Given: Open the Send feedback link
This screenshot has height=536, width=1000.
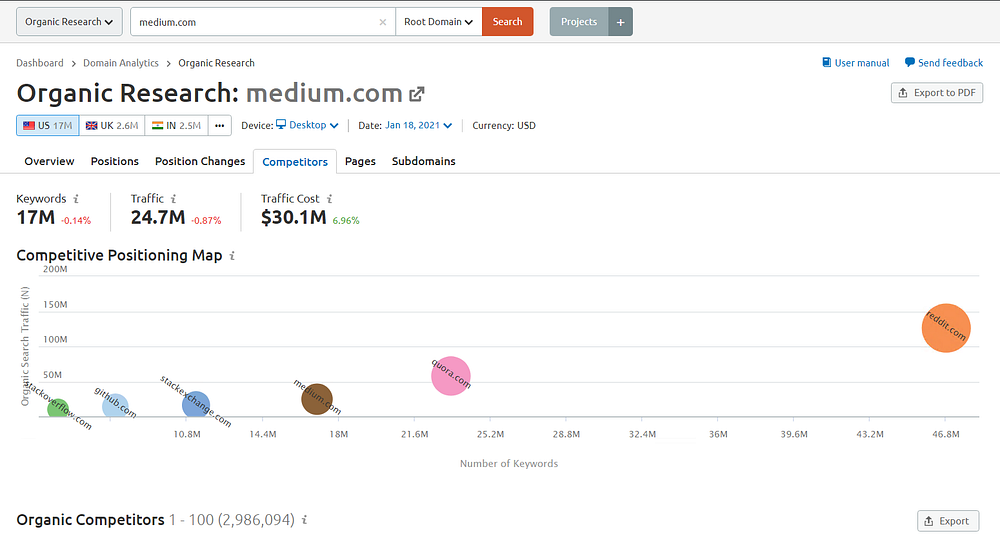Looking at the screenshot, I should coord(950,63).
